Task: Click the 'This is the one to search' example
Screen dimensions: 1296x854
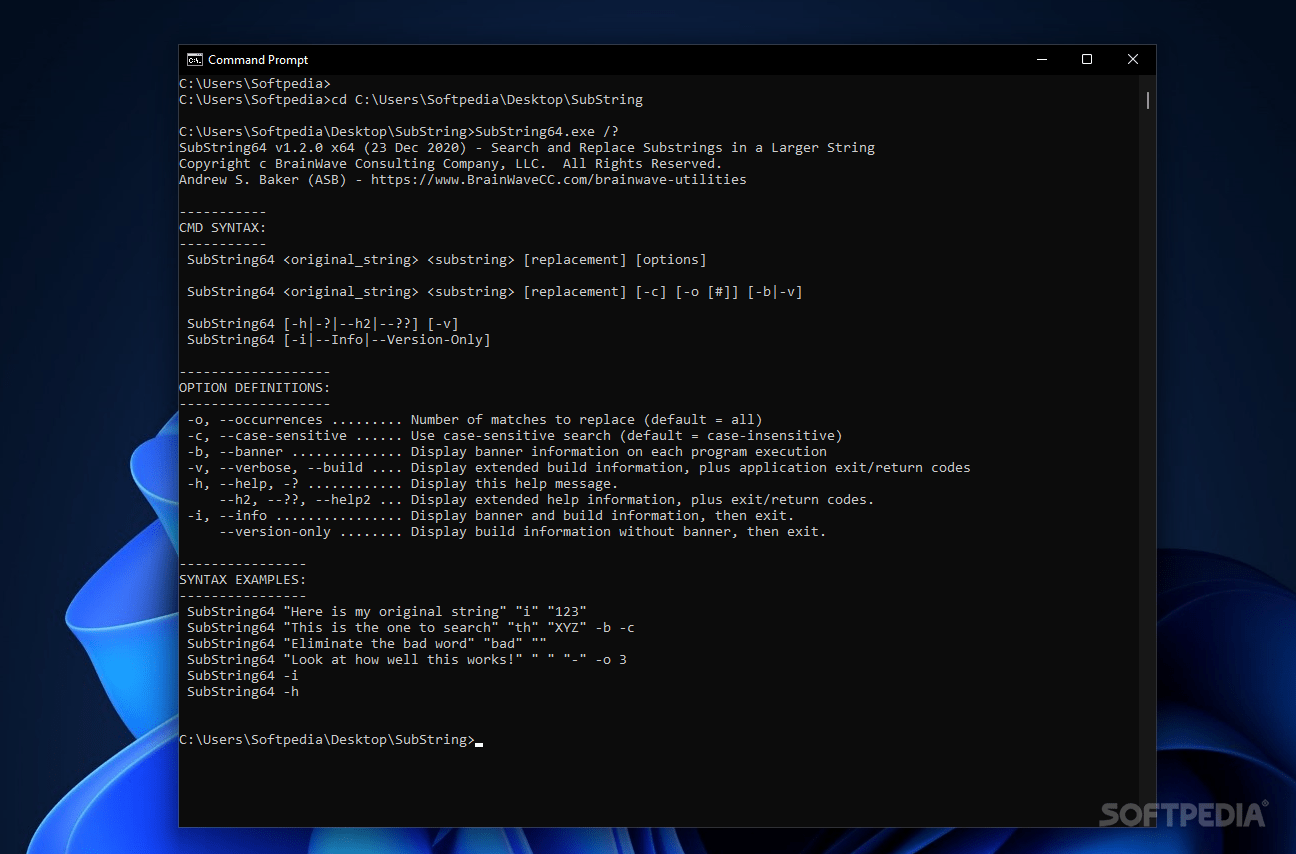Action: (411, 628)
